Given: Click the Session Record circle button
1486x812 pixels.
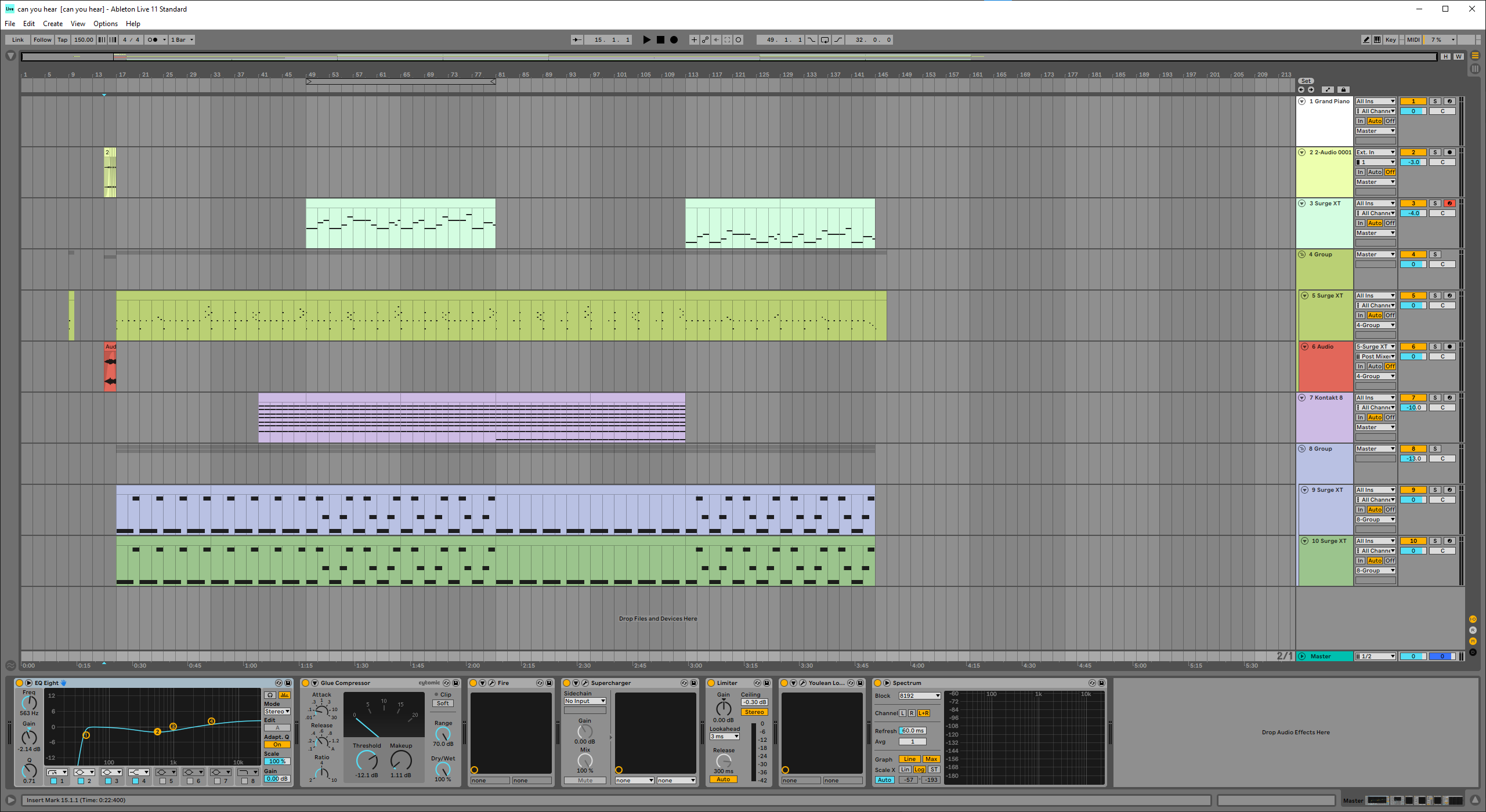Looking at the screenshot, I should pos(738,40).
